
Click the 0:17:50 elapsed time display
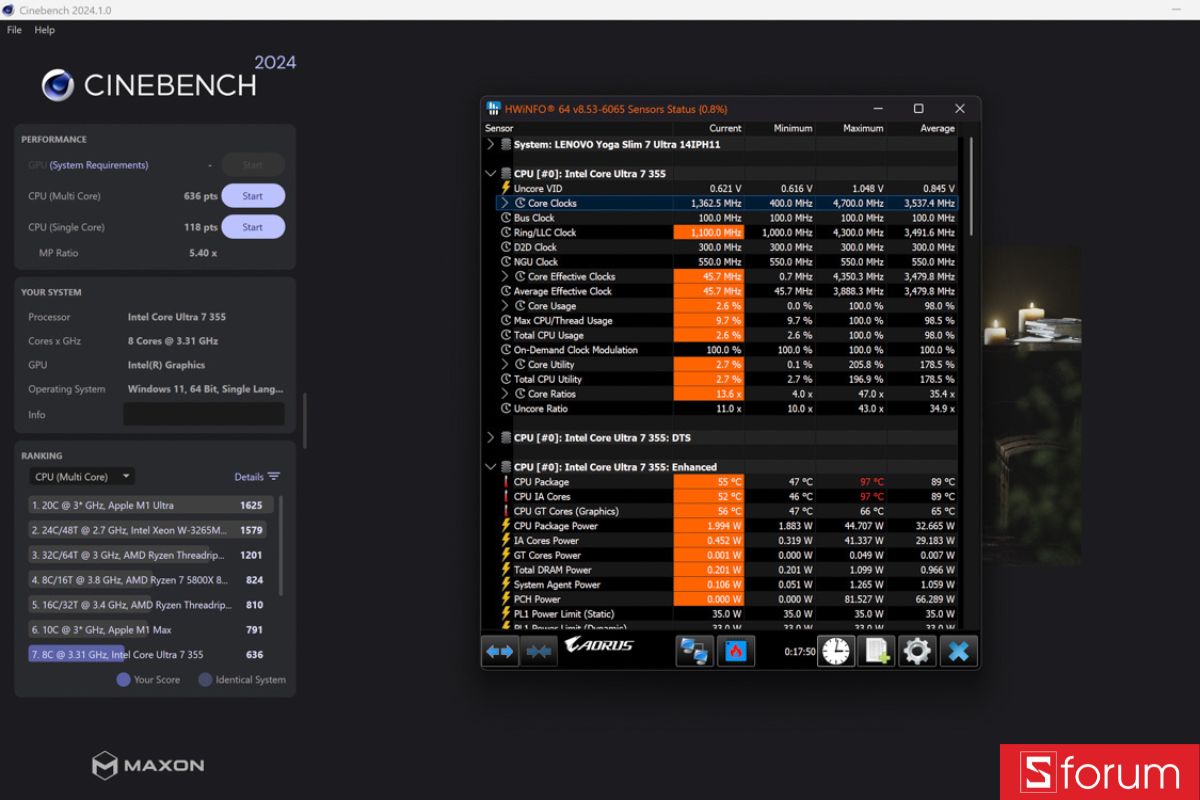pyautogui.click(x=799, y=651)
